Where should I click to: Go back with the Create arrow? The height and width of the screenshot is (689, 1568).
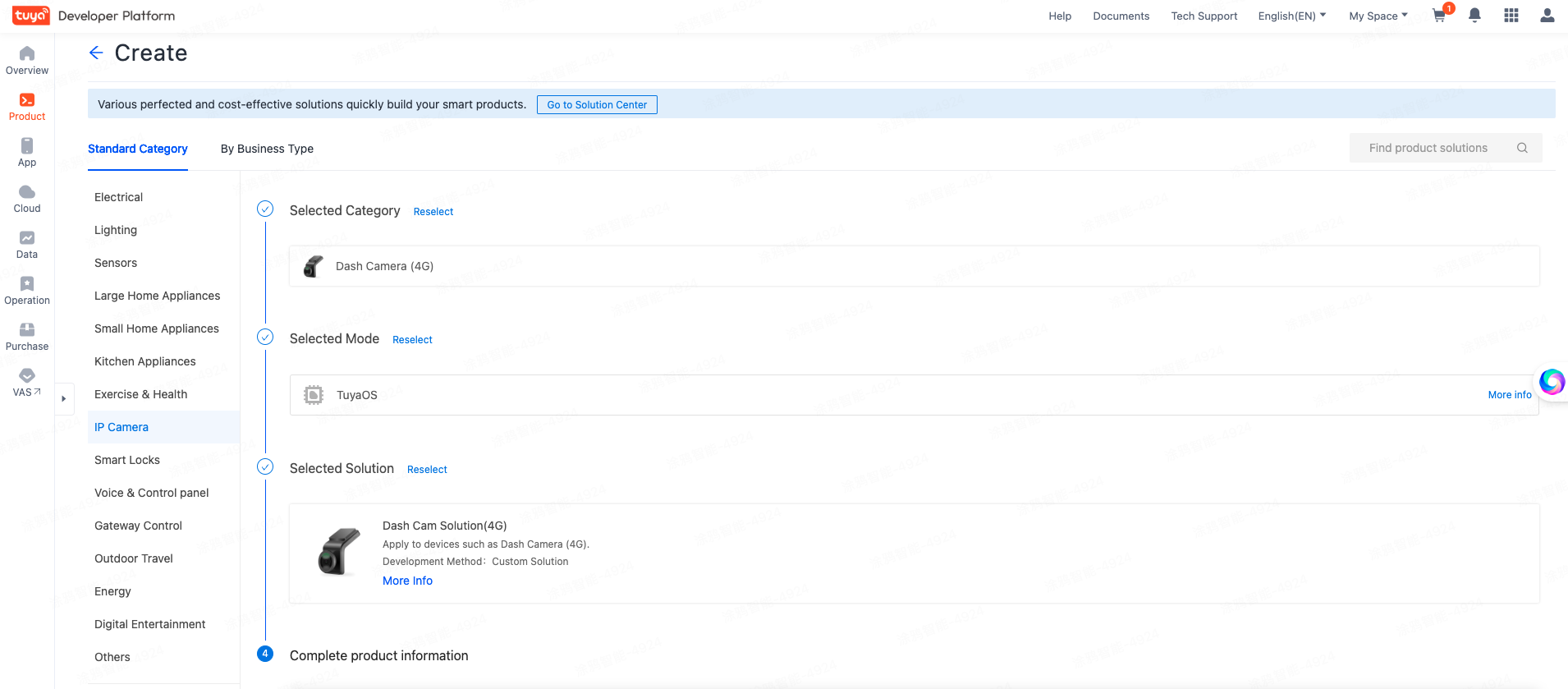(96, 53)
